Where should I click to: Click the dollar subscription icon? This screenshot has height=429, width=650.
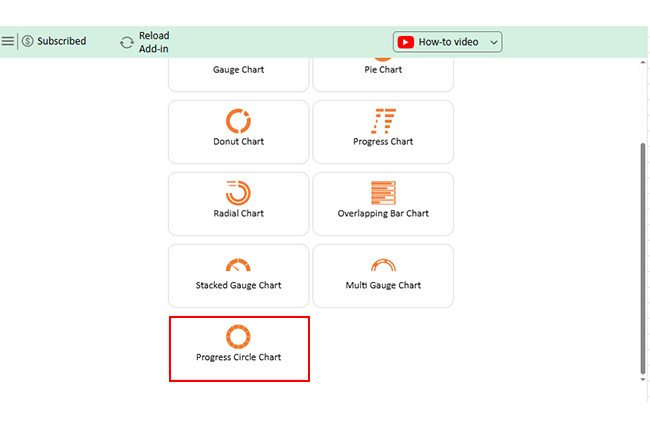(28, 41)
